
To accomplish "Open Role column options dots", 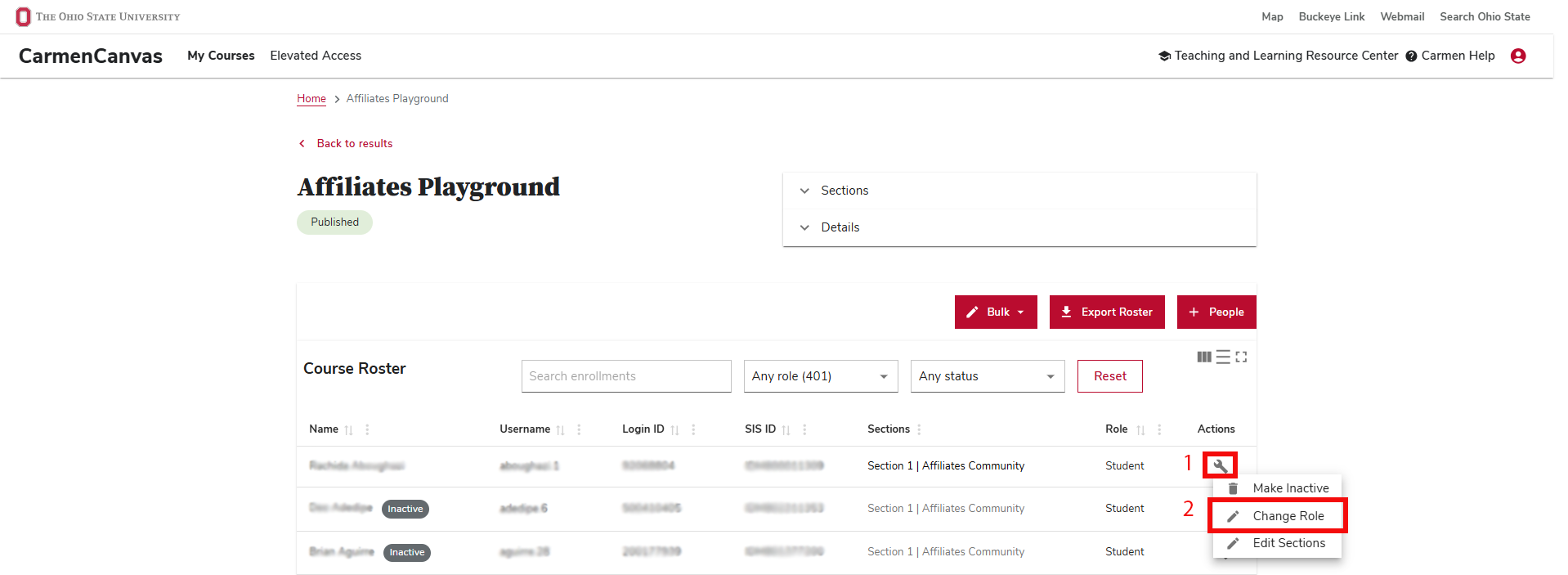I will pos(1159,429).
